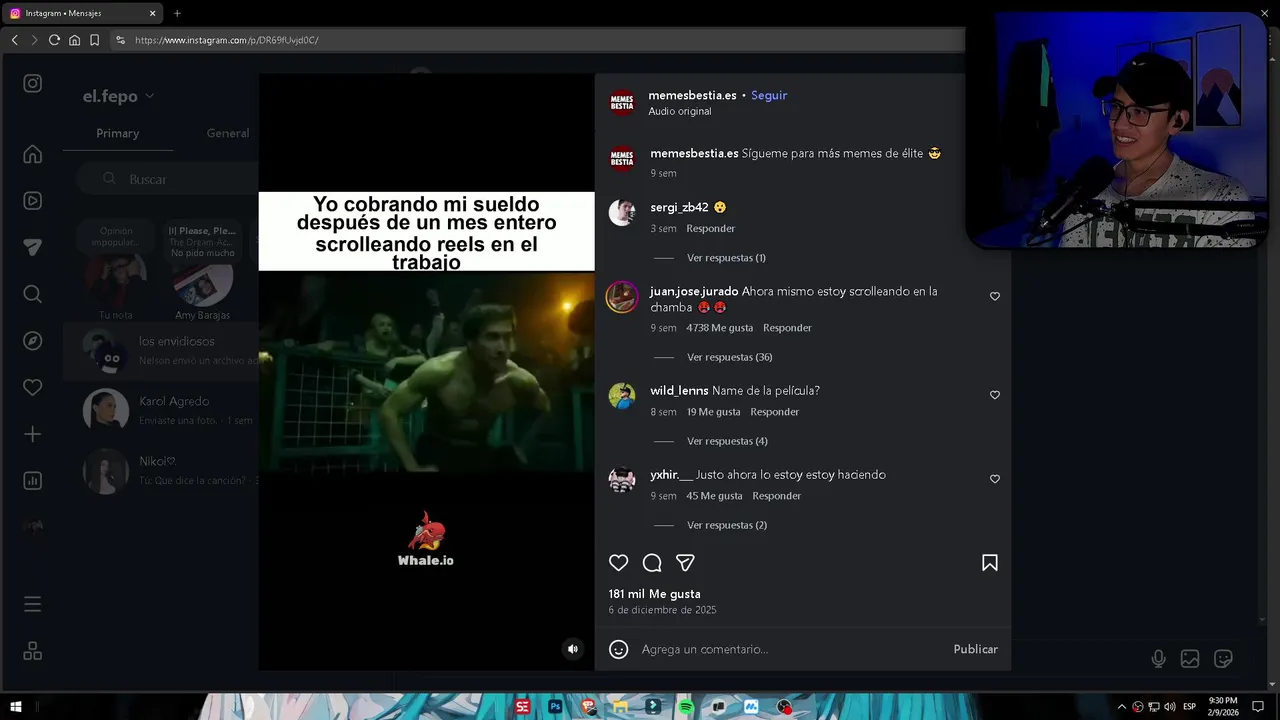Open sergi_zb42's profile avatar
Viewport: 1280px width, 720px height.
[x=622, y=212]
